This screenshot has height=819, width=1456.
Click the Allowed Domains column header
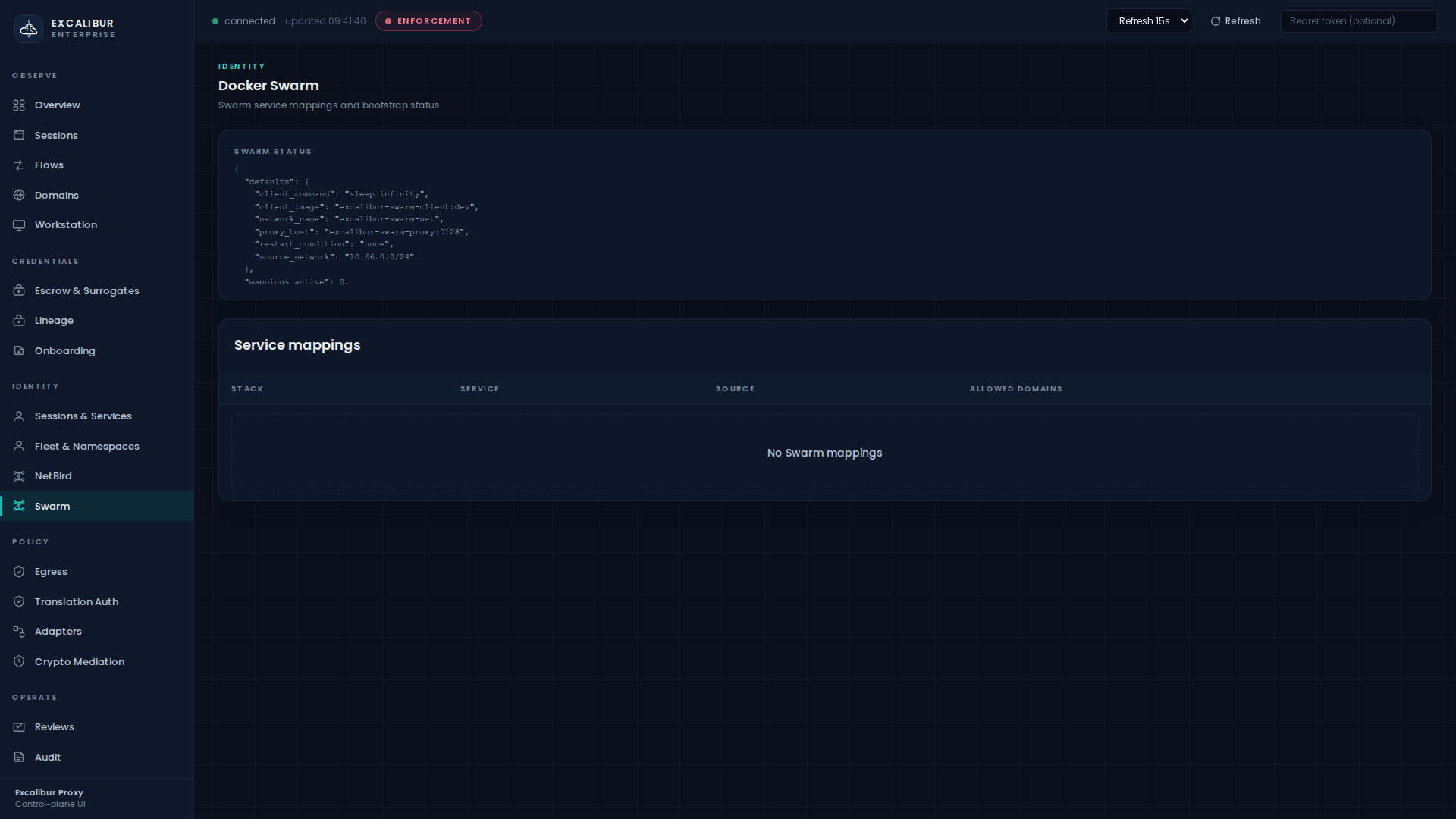(1015, 389)
